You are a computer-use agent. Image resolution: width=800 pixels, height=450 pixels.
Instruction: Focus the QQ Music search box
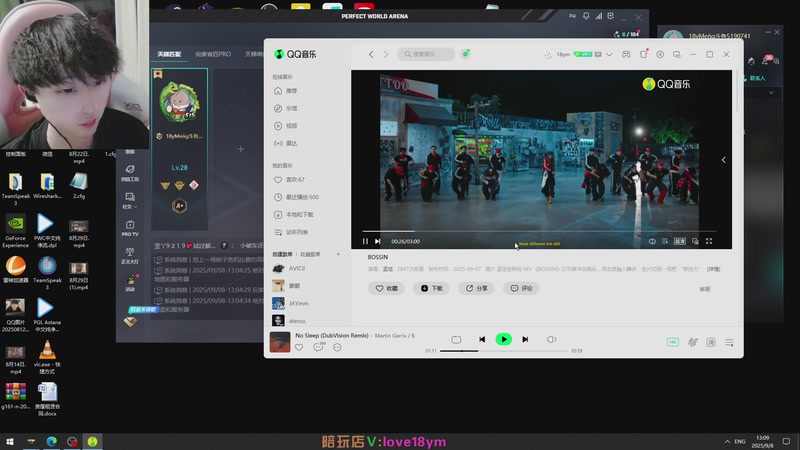point(426,54)
